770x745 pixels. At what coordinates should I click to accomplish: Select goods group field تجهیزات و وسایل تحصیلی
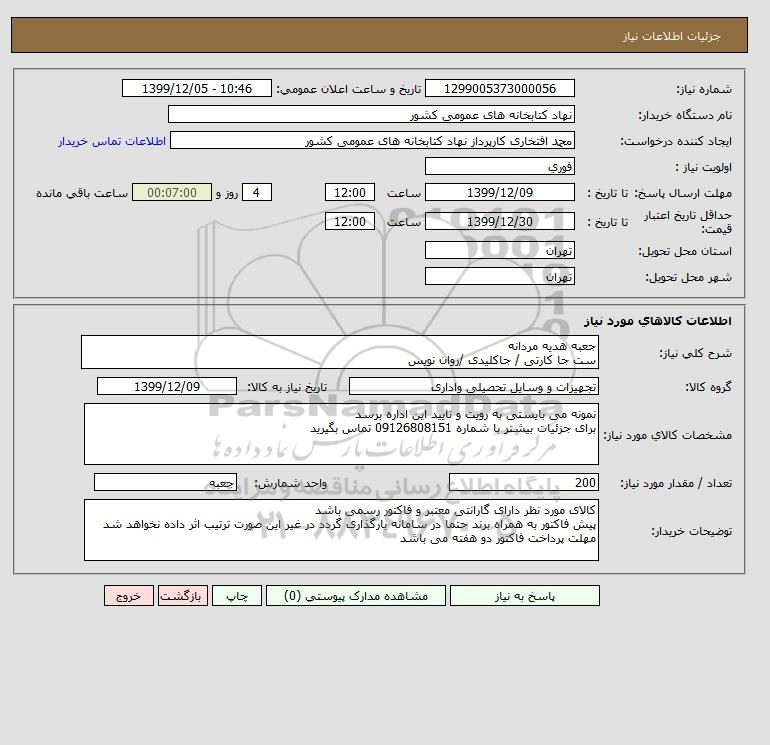[x=473, y=386]
